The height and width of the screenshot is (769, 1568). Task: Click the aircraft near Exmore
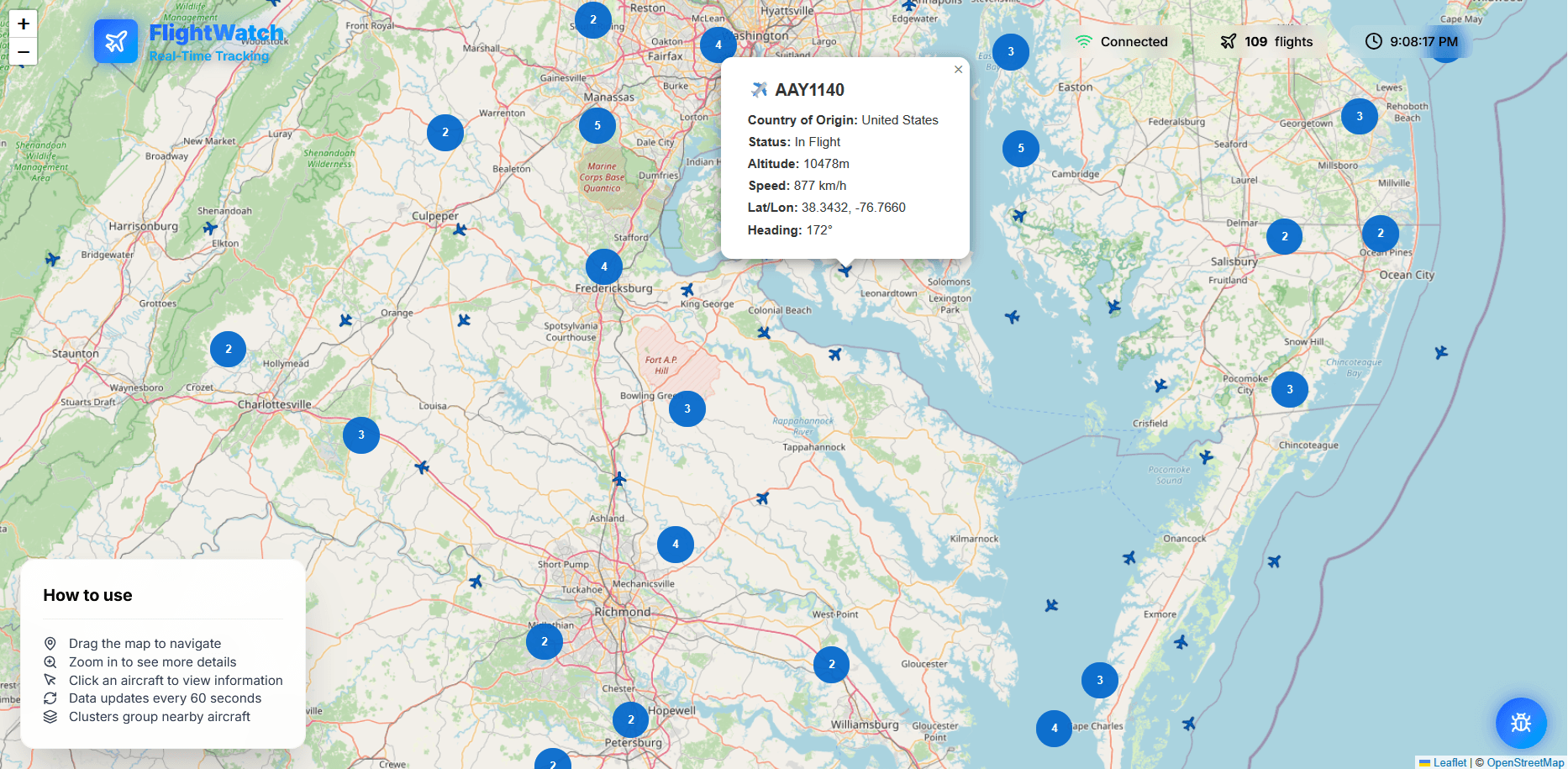(1181, 642)
